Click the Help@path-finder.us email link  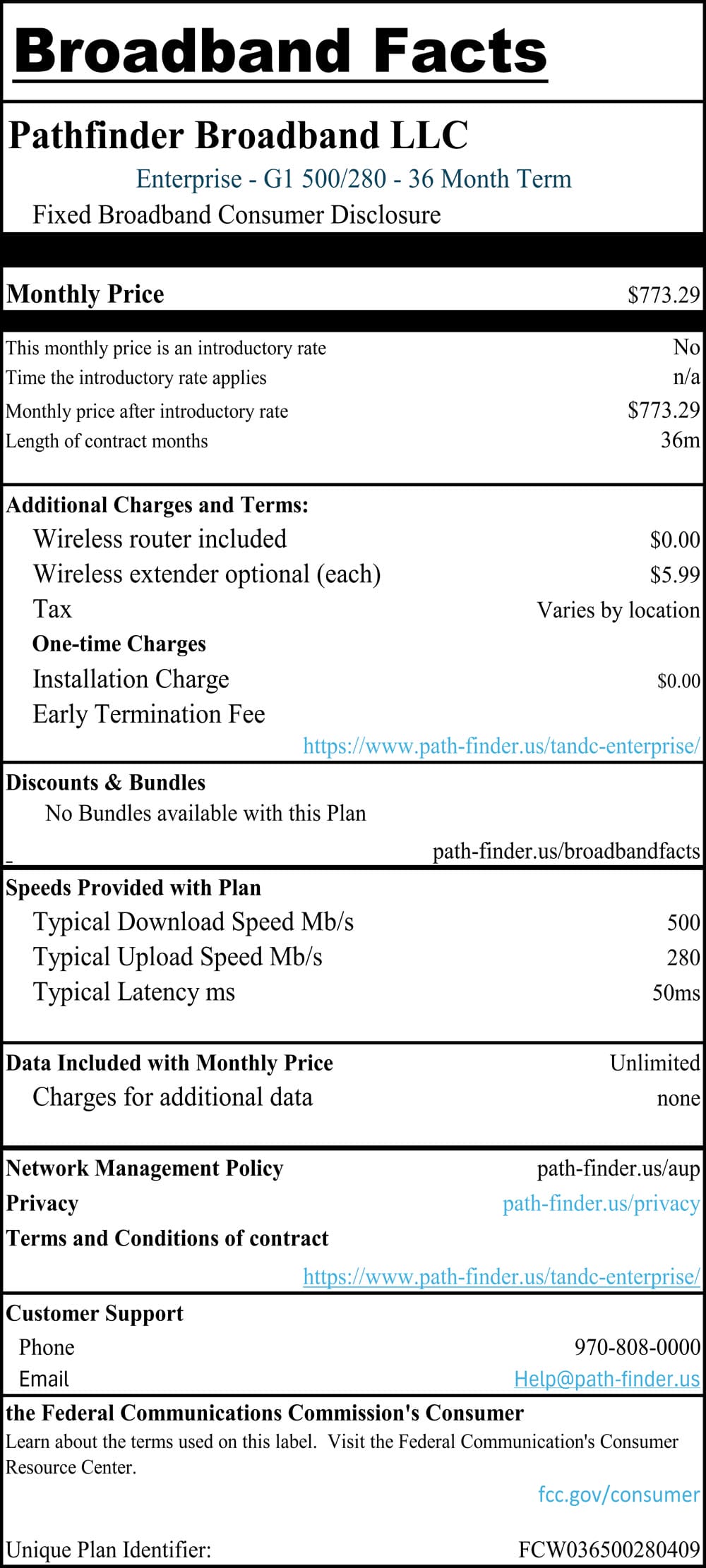[606, 1378]
